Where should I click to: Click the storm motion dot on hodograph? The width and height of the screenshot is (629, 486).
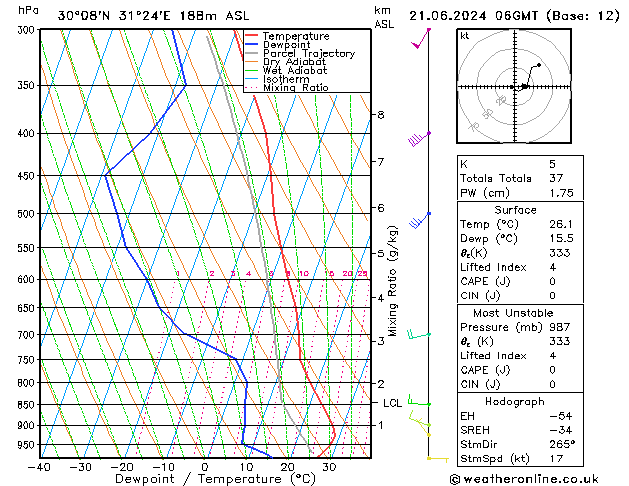[x=525, y=86]
